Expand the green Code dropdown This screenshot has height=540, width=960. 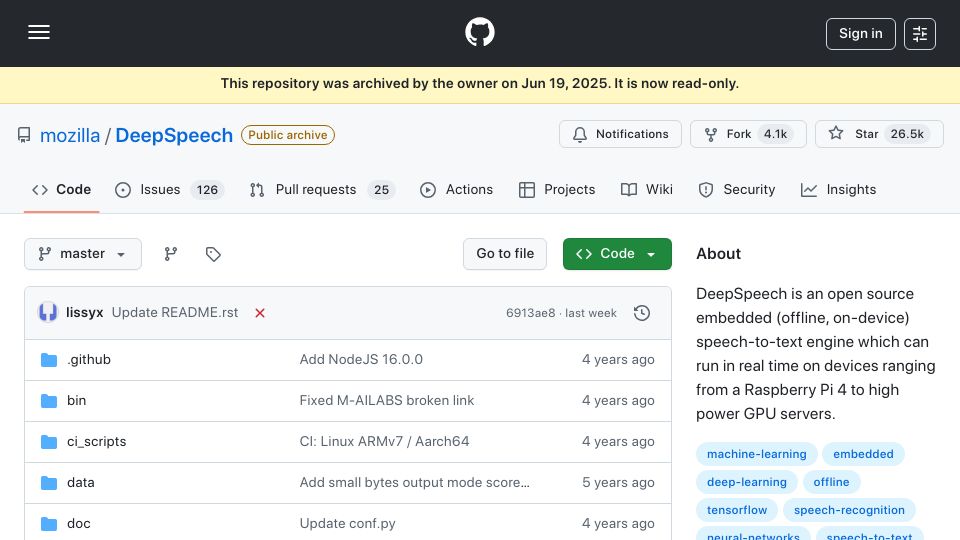[x=617, y=254]
